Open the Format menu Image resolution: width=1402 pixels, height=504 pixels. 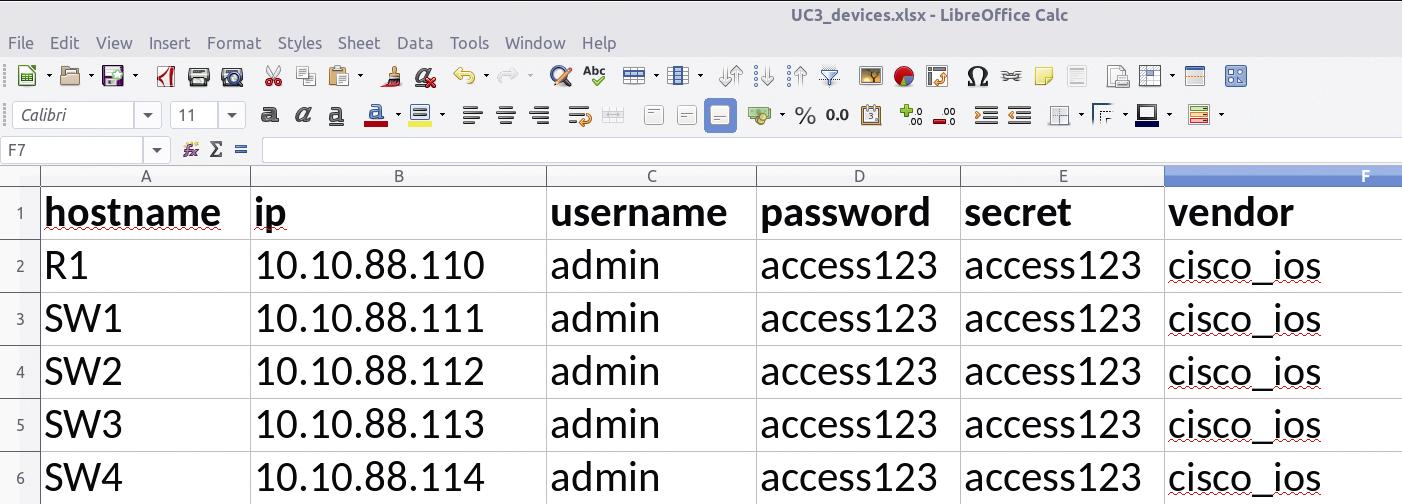click(233, 43)
